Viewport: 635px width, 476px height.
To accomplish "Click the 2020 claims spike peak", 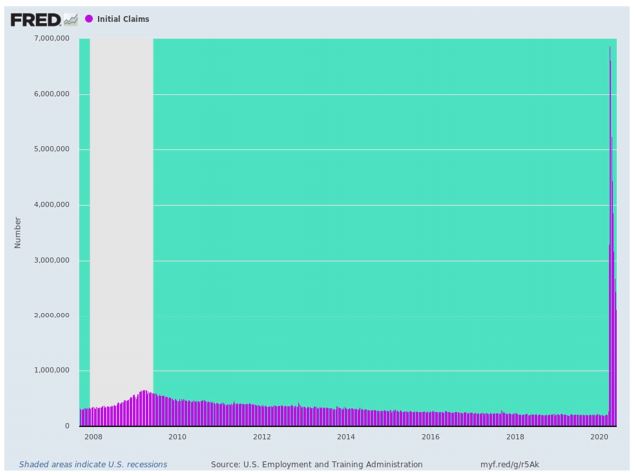I will pos(610,49).
